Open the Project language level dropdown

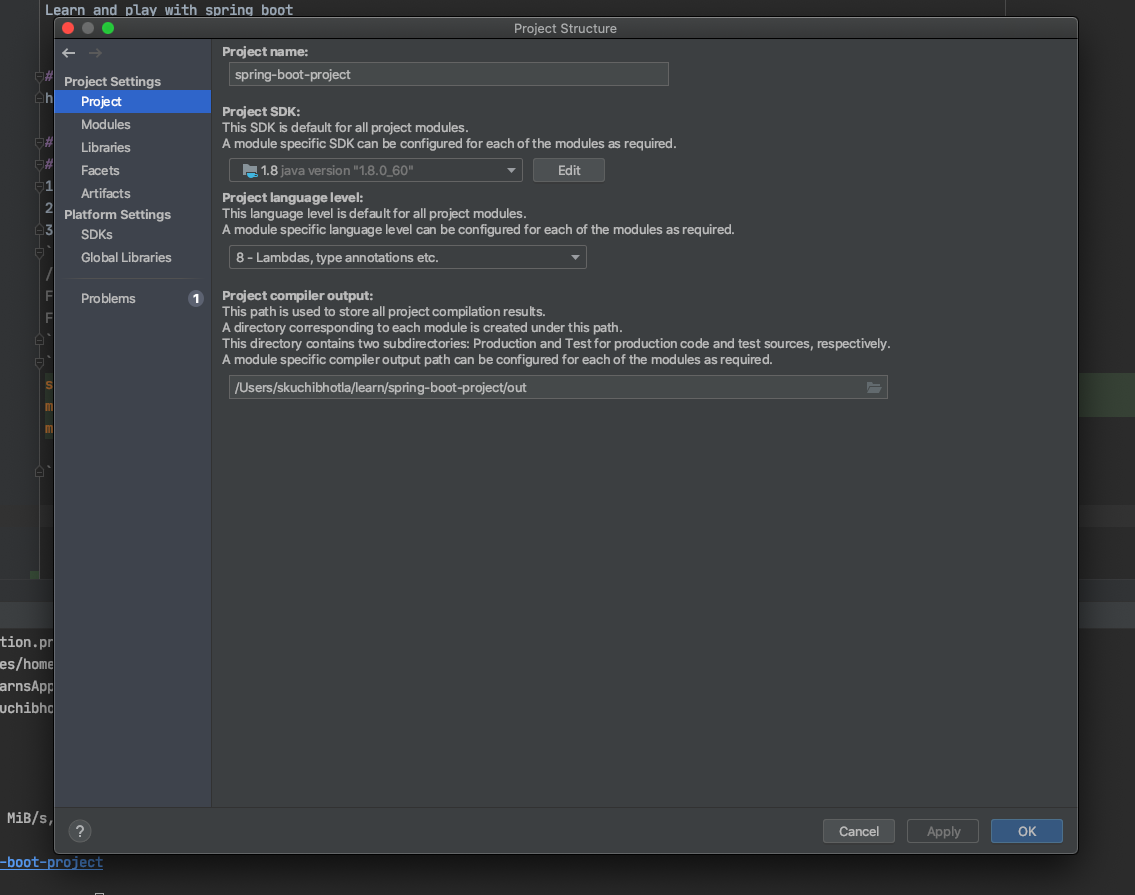click(575, 257)
